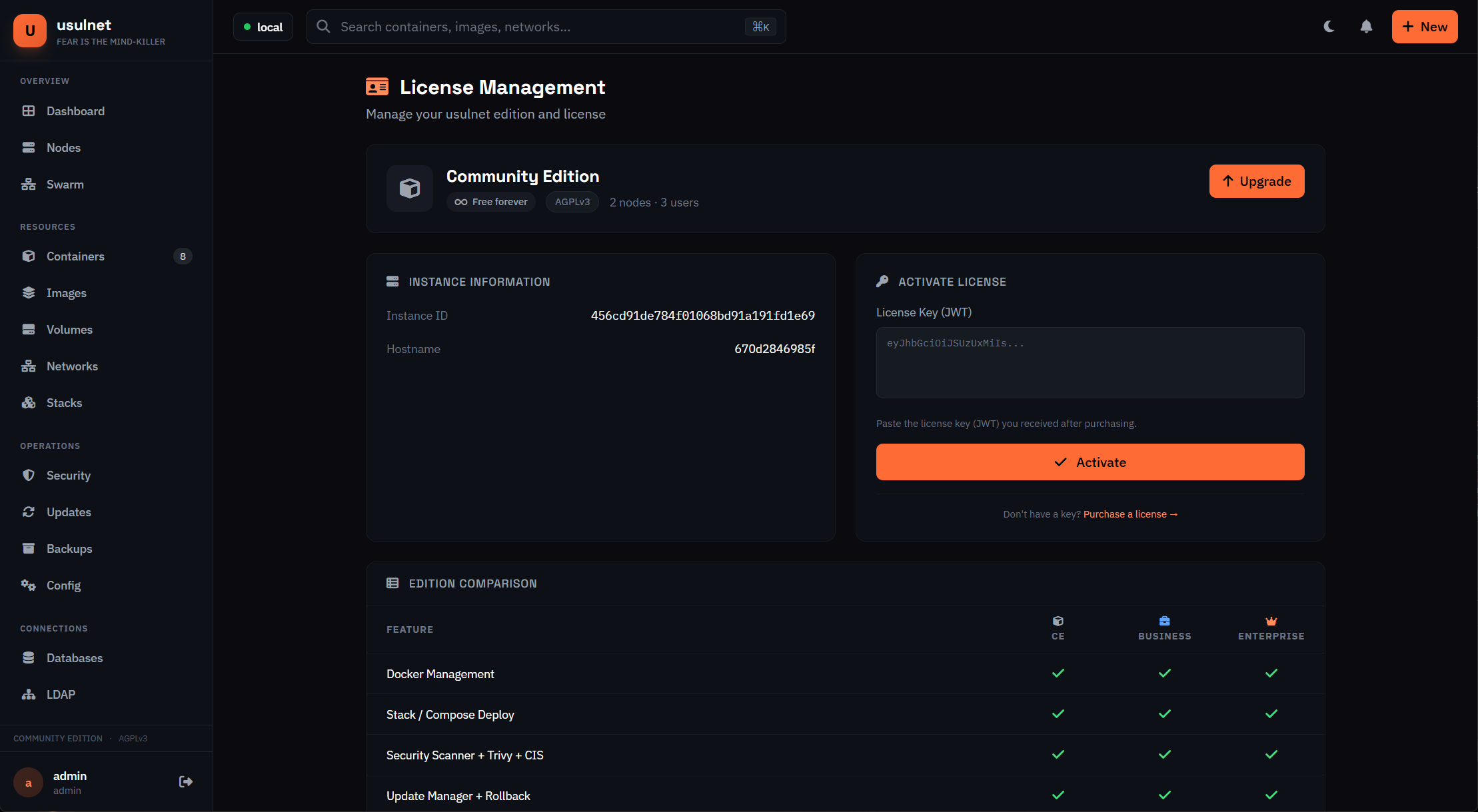This screenshot has width=1478, height=812.
Task: Click the LDAP connection icon
Action: [29, 694]
